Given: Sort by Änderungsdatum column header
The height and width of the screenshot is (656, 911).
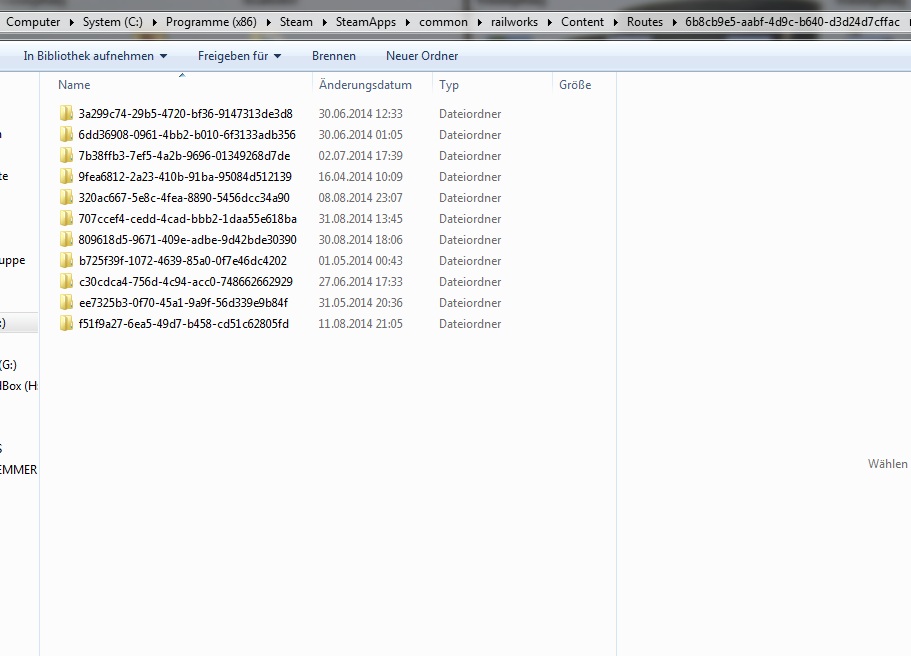Looking at the screenshot, I should point(365,85).
